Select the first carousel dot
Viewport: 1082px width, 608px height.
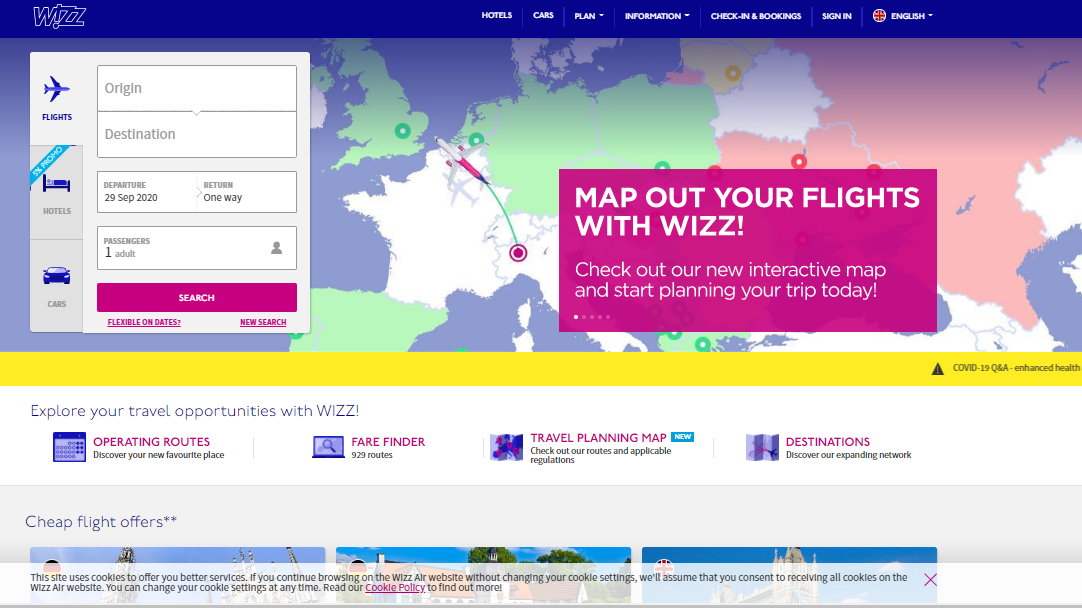coord(576,317)
